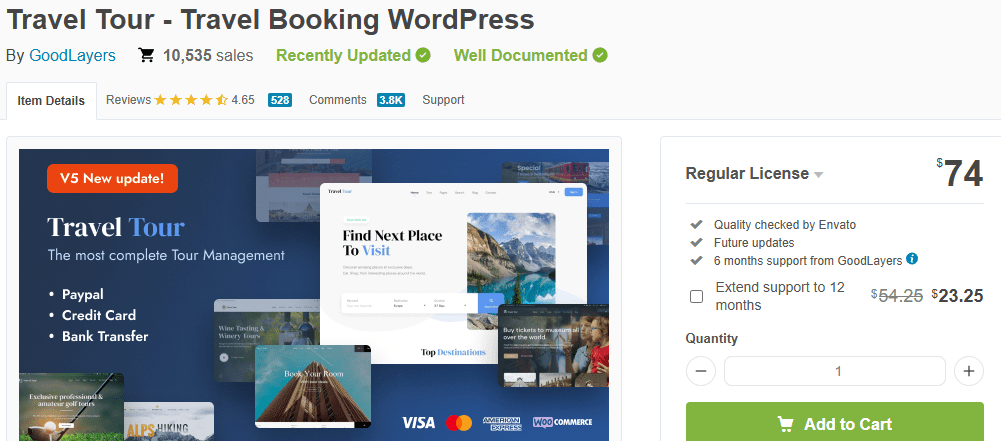This screenshot has height=441, width=1001.
Task: Click the Recently Updated label
Action: coord(343,56)
